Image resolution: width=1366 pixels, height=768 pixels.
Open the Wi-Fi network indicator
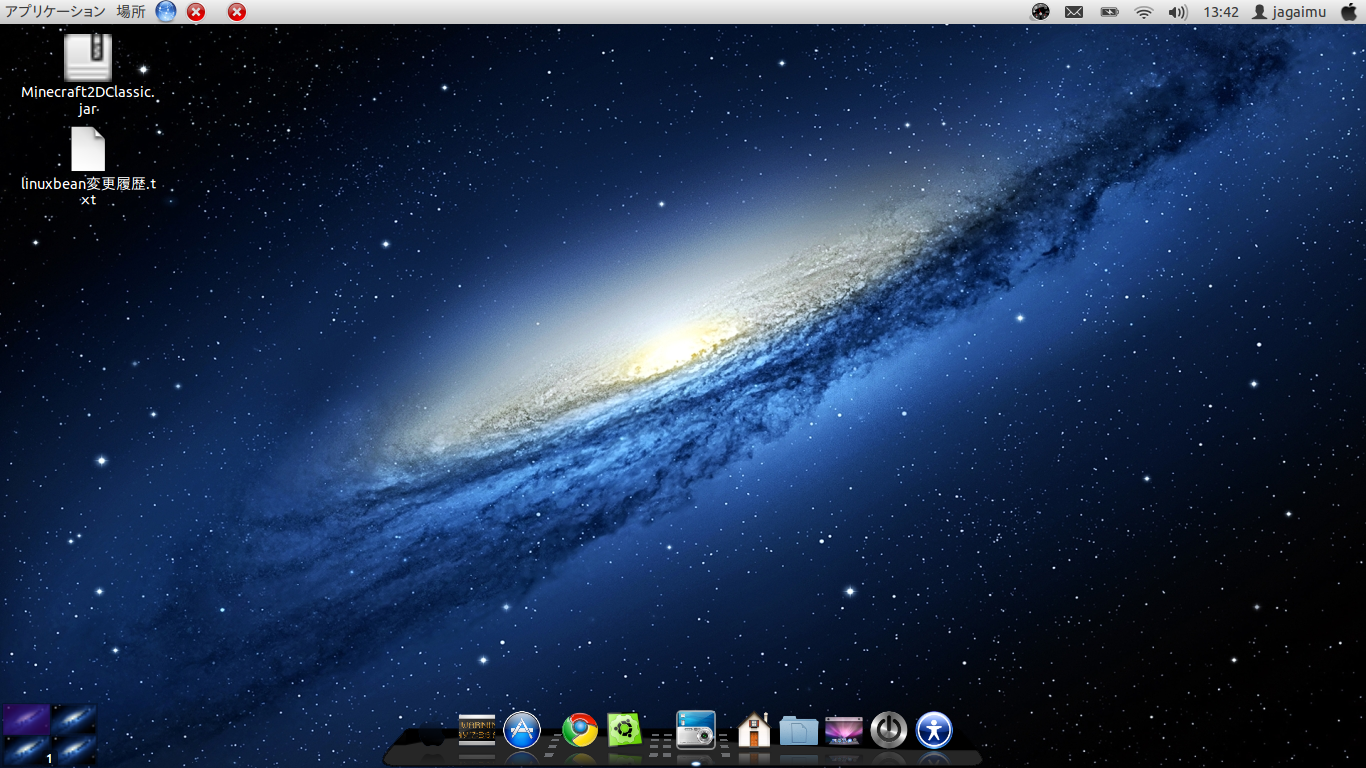pyautogui.click(x=1143, y=12)
